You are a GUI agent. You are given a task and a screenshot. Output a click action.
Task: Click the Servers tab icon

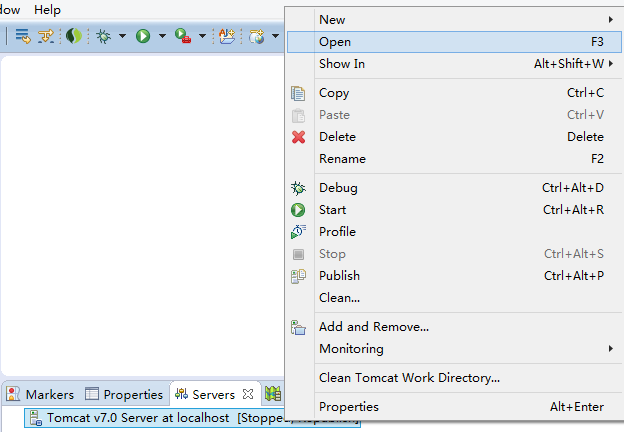[x=181, y=394]
